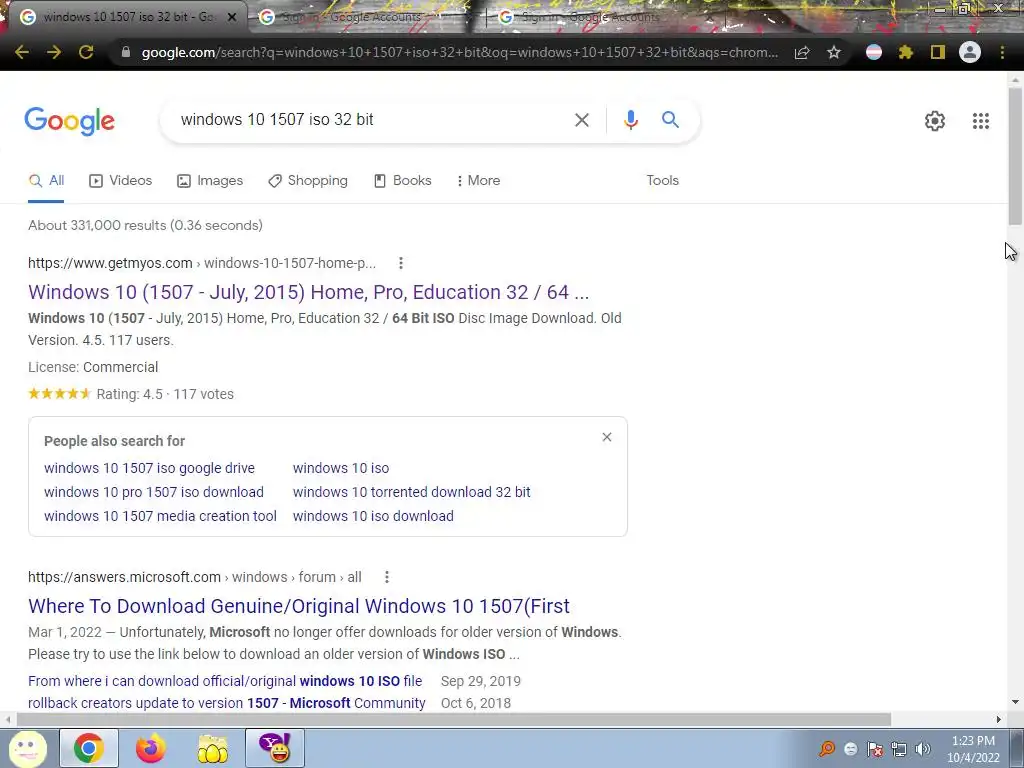Click the scroll right arrow of horizontal scrollbar

[x=999, y=720]
